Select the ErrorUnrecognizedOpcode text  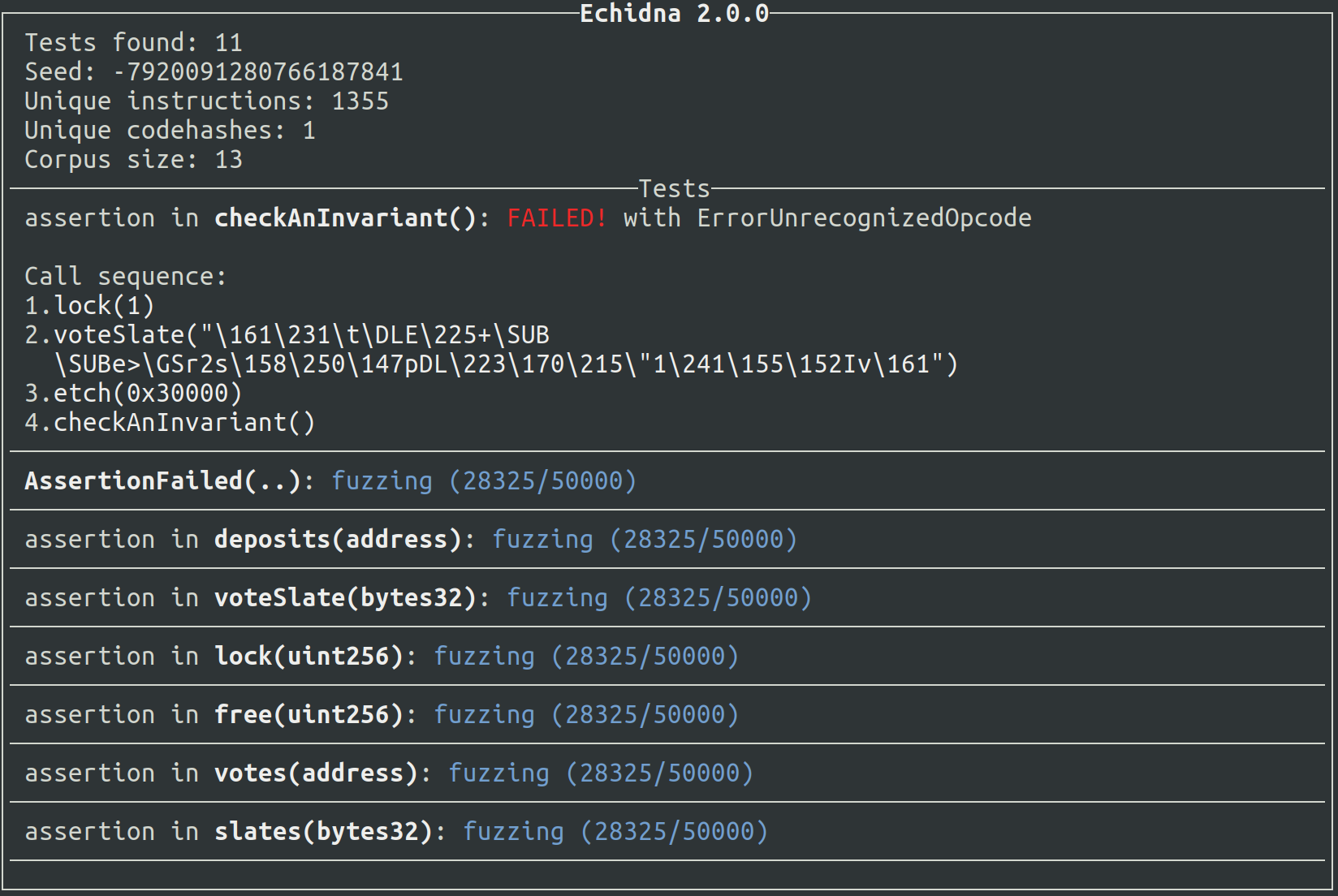(x=864, y=218)
